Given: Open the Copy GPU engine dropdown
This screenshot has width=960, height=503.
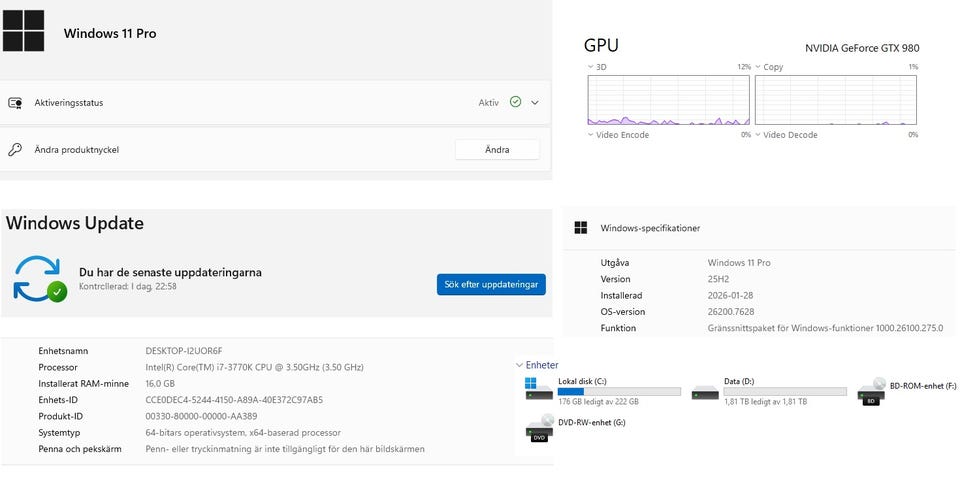Looking at the screenshot, I should pyautogui.click(x=758, y=67).
